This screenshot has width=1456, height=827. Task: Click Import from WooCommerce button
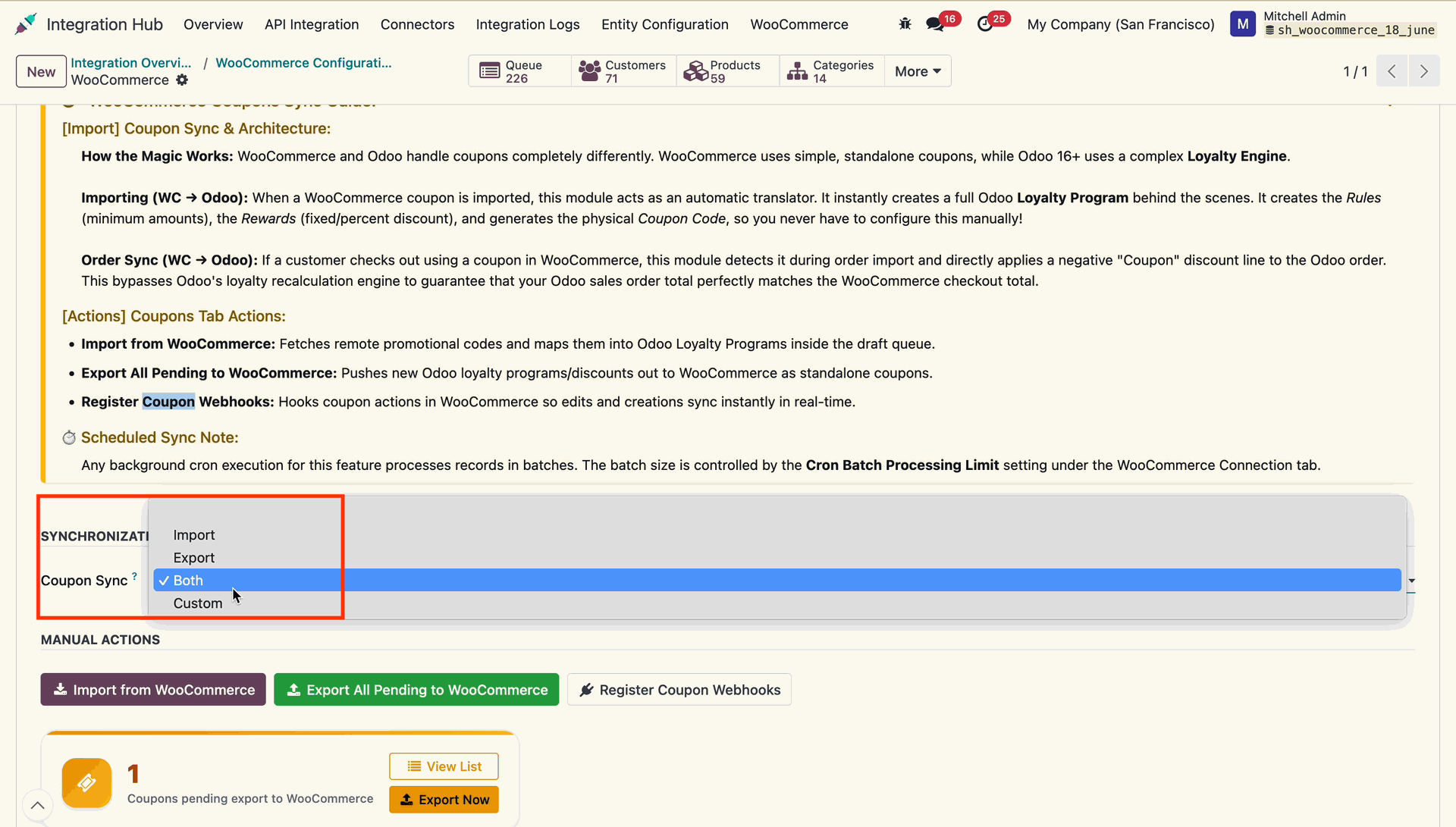[x=153, y=690]
